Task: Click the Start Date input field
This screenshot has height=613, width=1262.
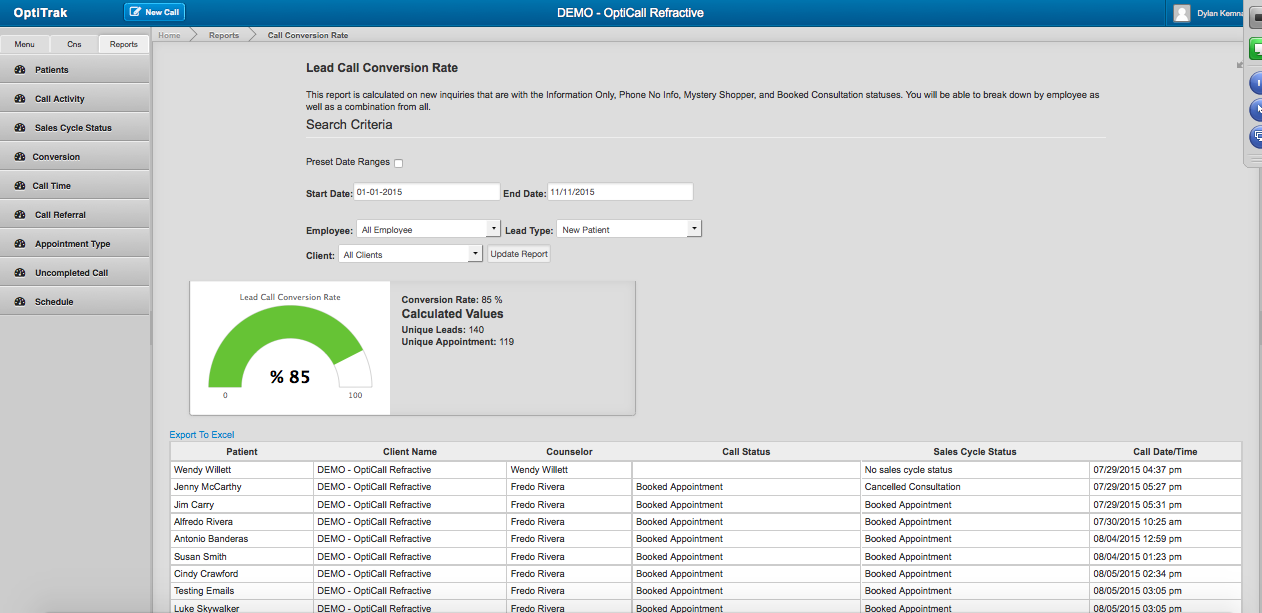Action: click(x=426, y=192)
